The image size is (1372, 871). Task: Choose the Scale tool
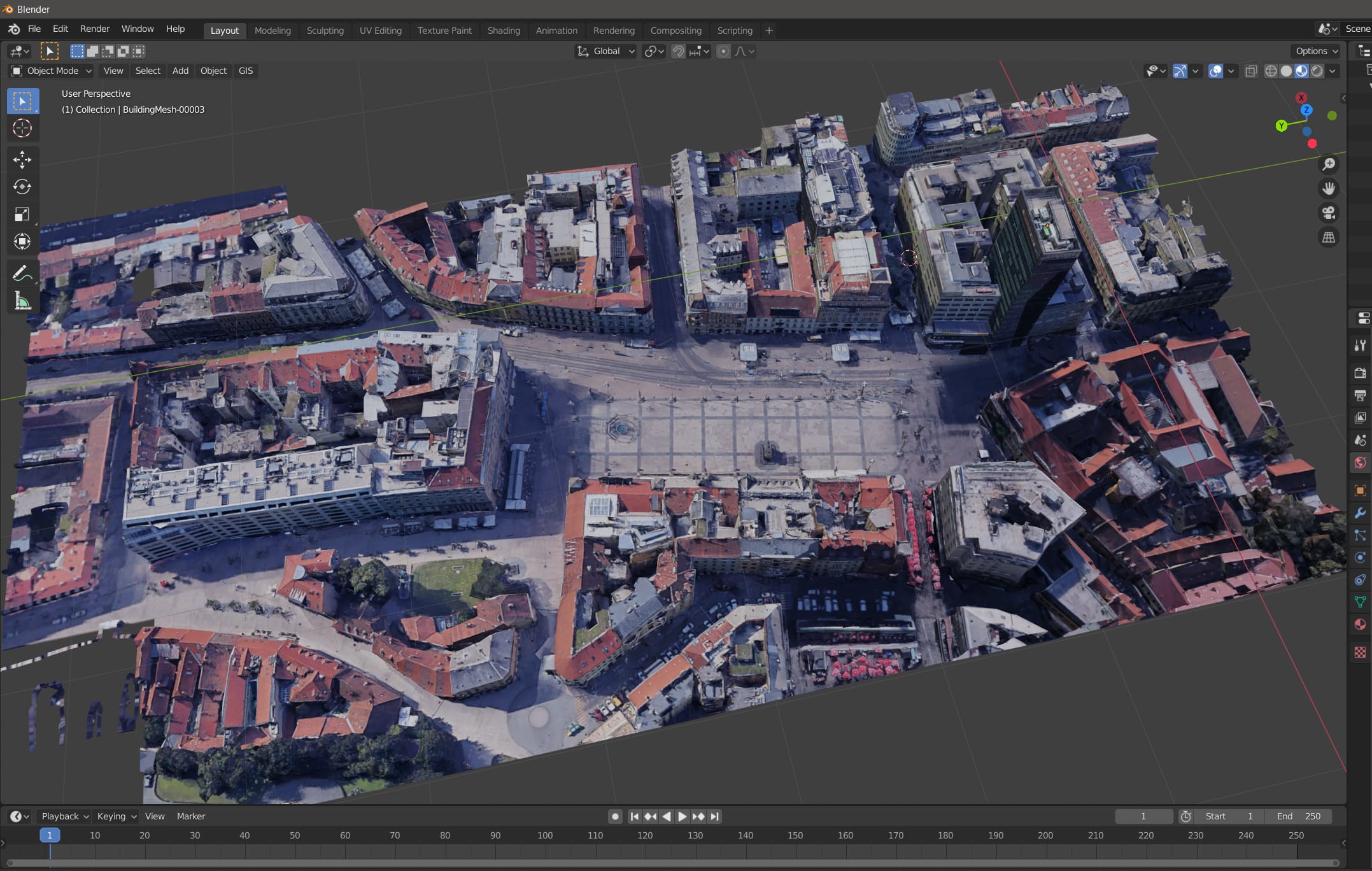point(22,214)
